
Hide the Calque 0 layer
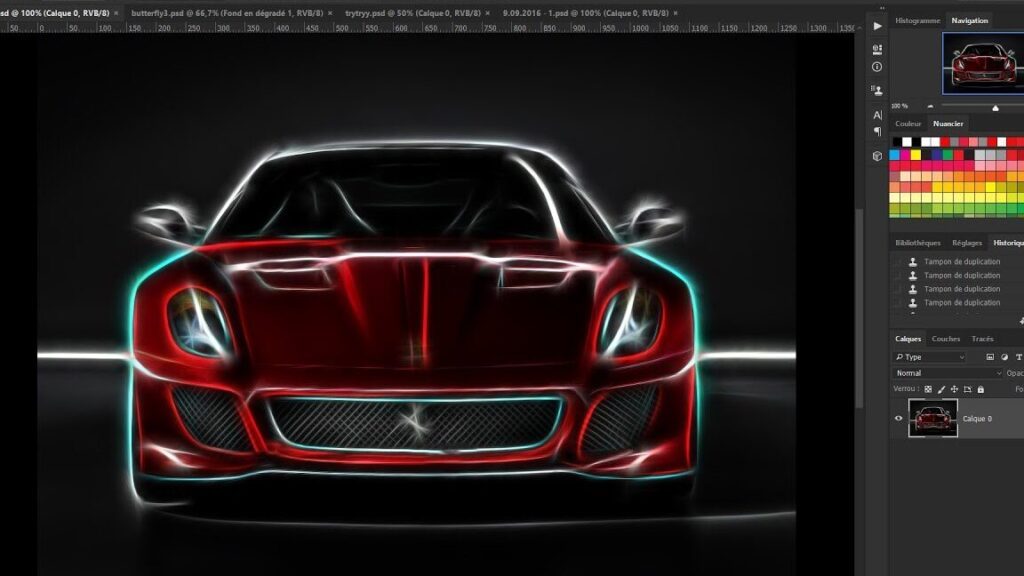coord(899,419)
